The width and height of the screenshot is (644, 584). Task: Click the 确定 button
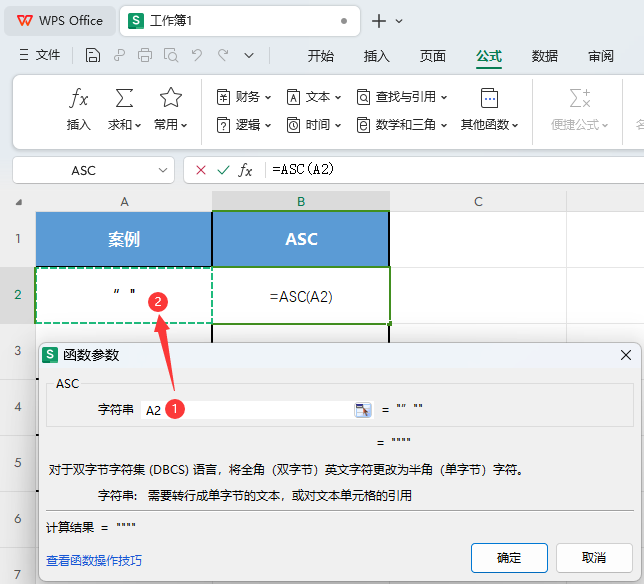pos(509,558)
